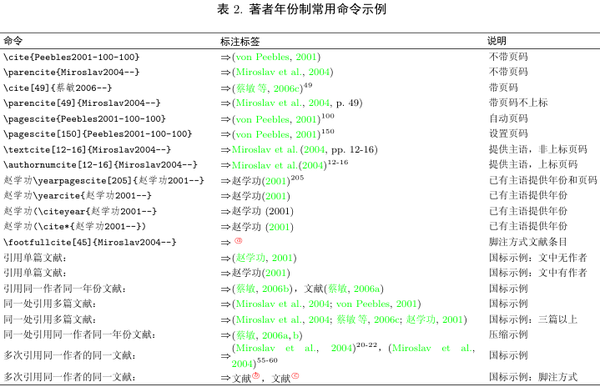
Task: Click the 同一处引用同一作者同一年份文献 row label
Action: [80, 335]
